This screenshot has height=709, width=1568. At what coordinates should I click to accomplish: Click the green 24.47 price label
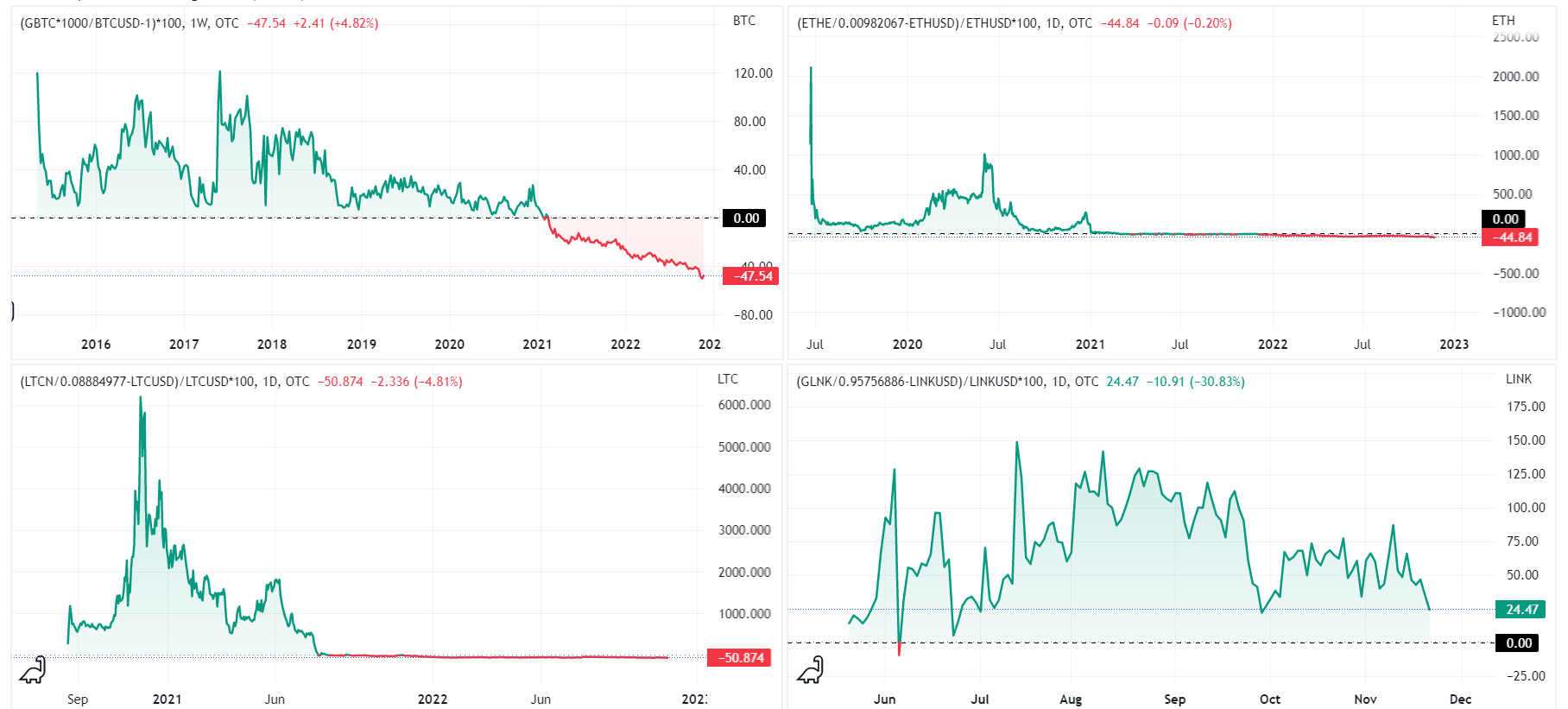coord(1521,610)
